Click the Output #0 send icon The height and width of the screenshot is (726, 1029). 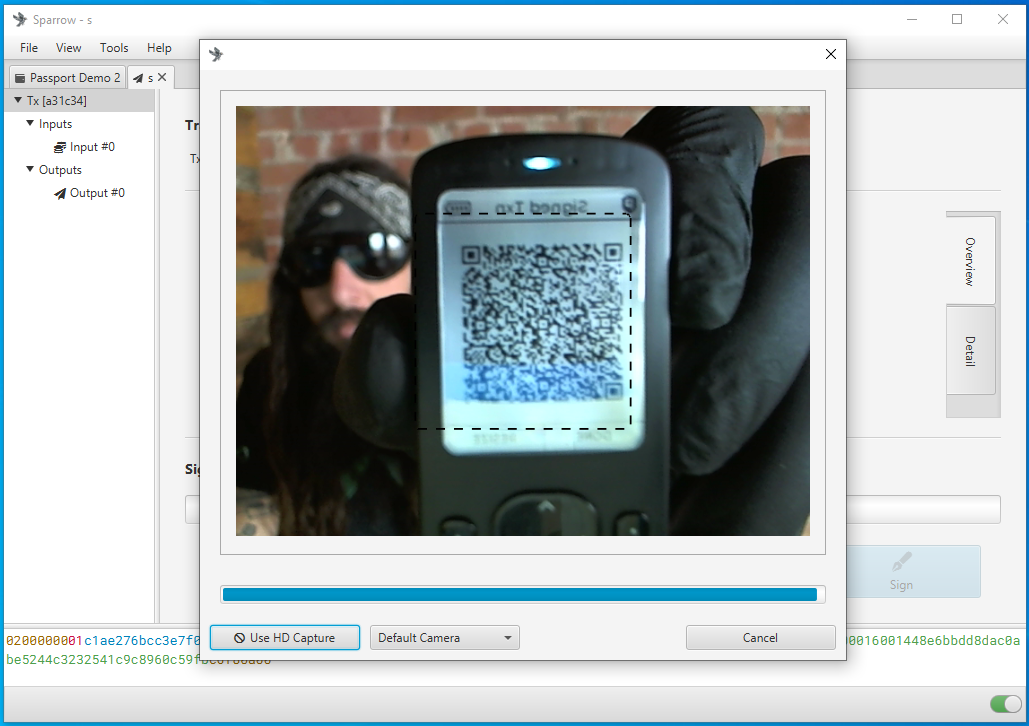(60, 193)
